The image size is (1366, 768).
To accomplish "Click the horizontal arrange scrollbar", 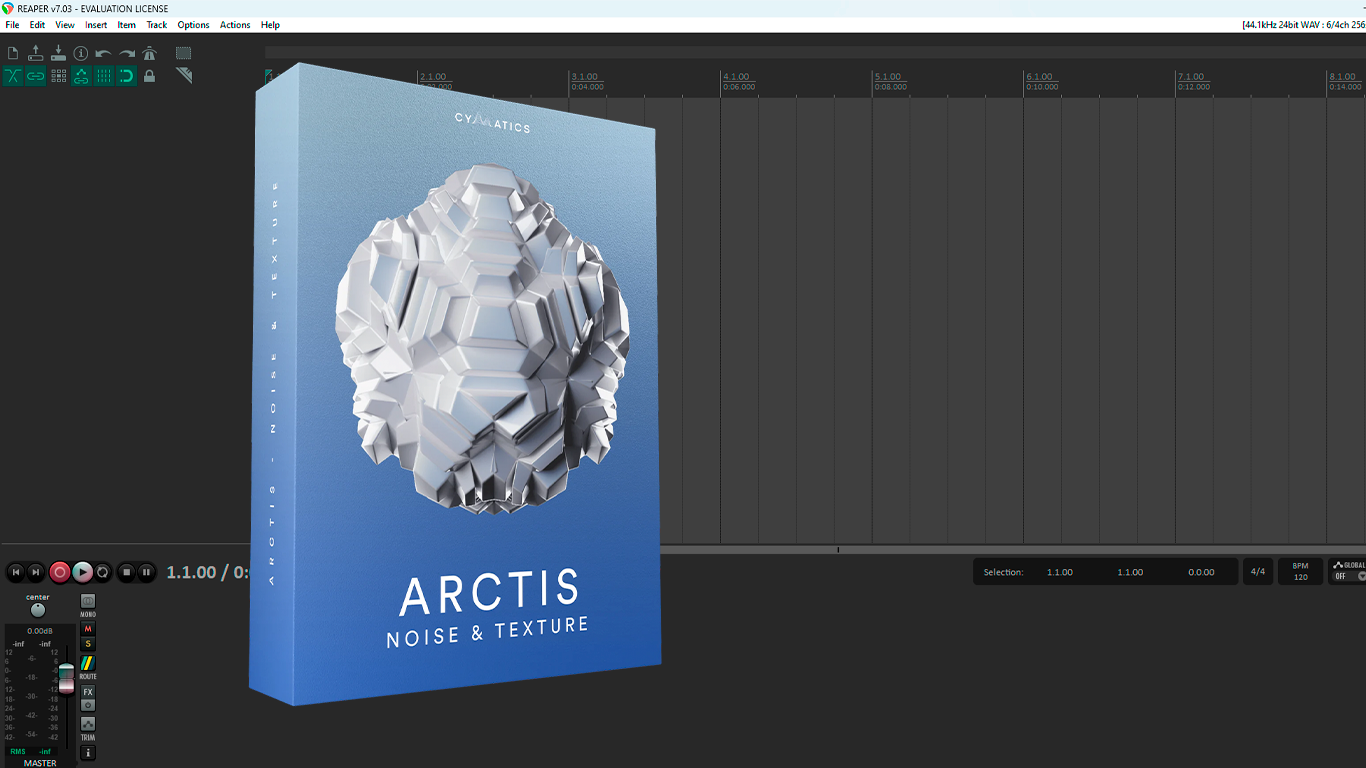I will point(1012,549).
